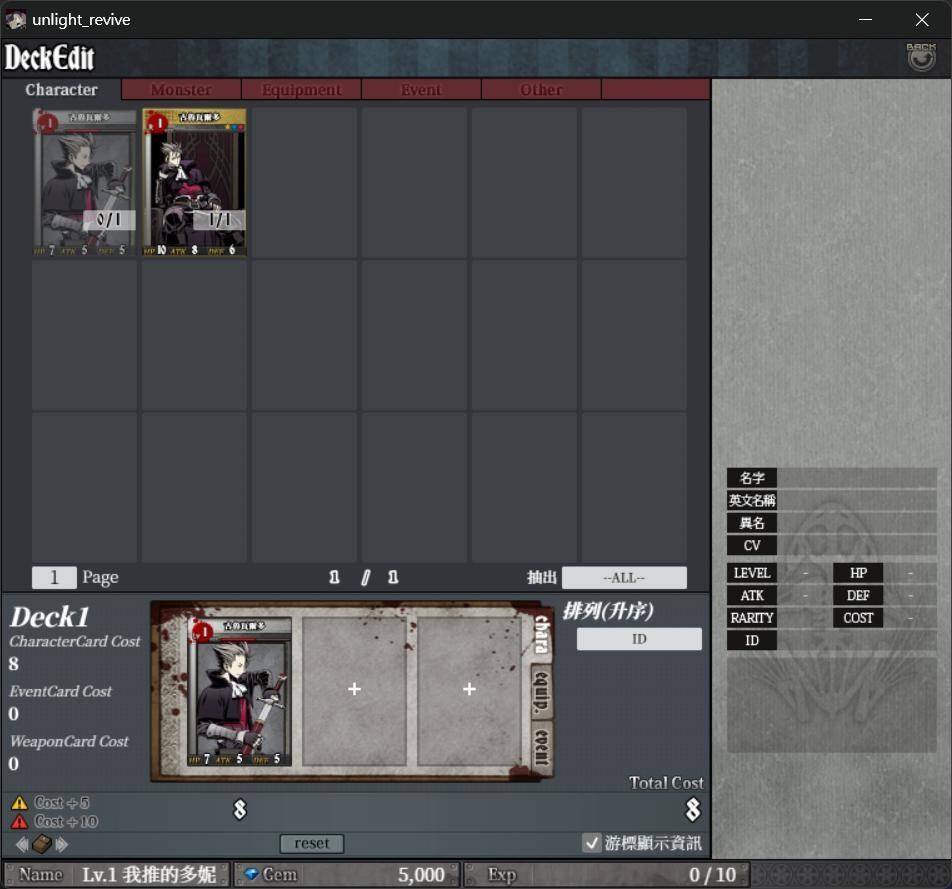Switch to the Equipment tab

(301, 89)
